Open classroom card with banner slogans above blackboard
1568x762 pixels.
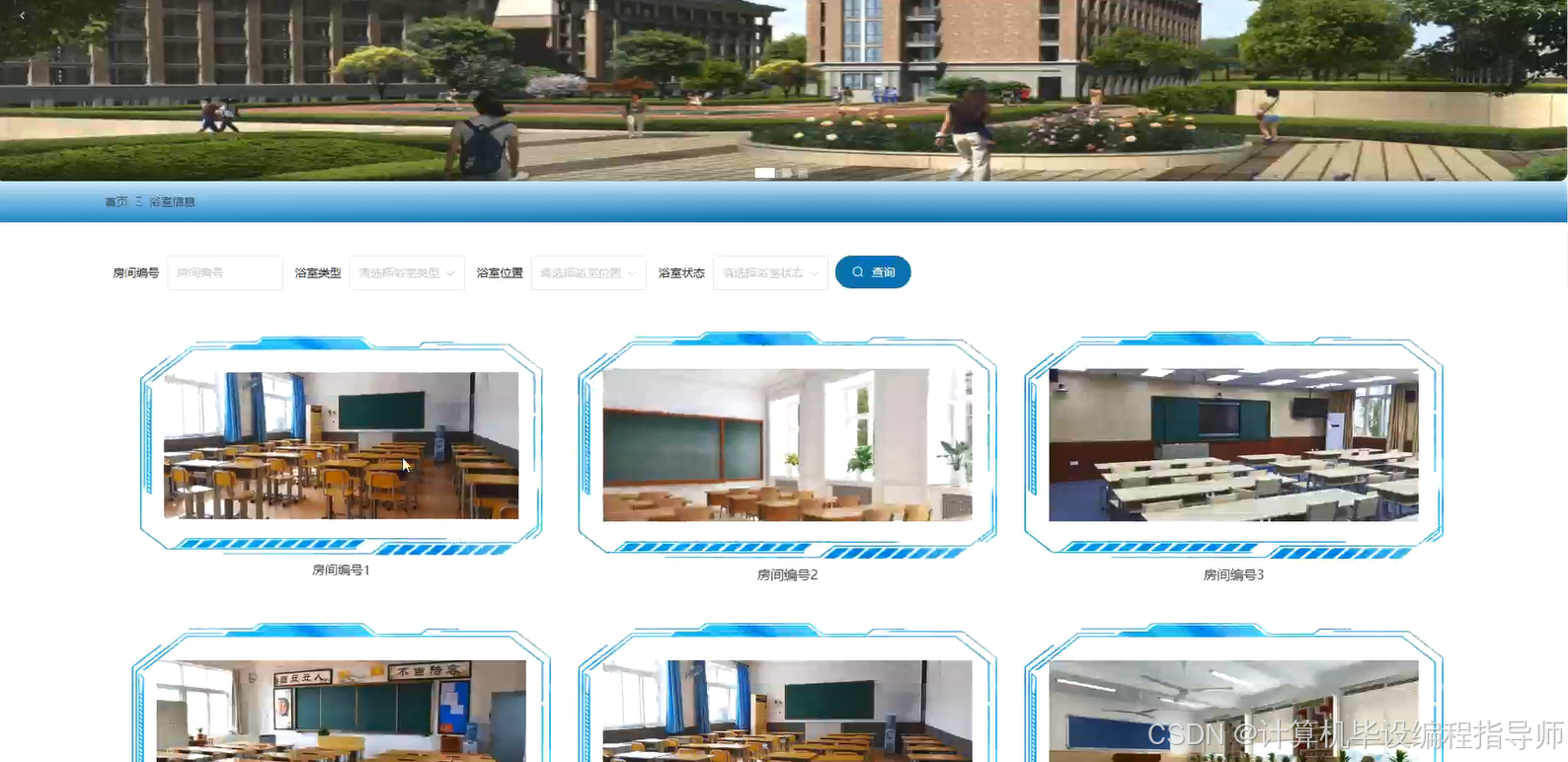point(341,711)
